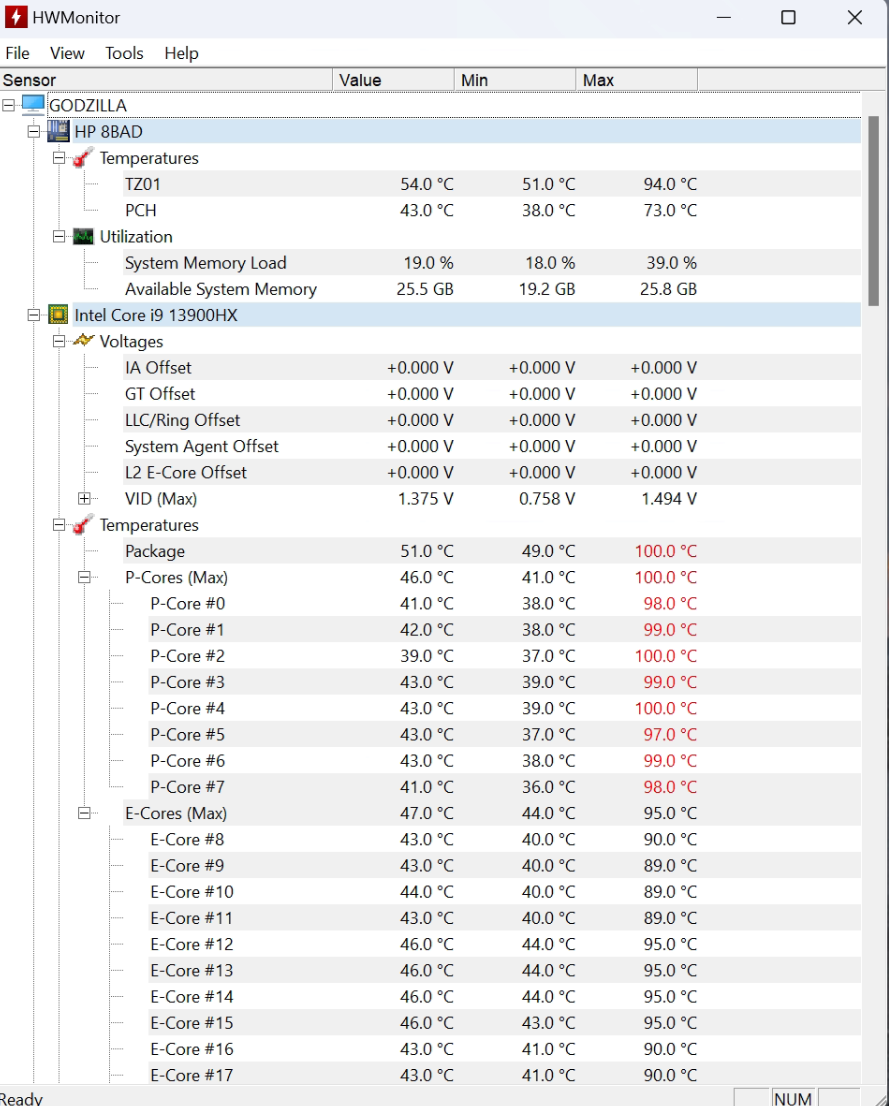The height and width of the screenshot is (1106, 889).
Task: Select the E-Core #10 row
Action: point(504,892)
